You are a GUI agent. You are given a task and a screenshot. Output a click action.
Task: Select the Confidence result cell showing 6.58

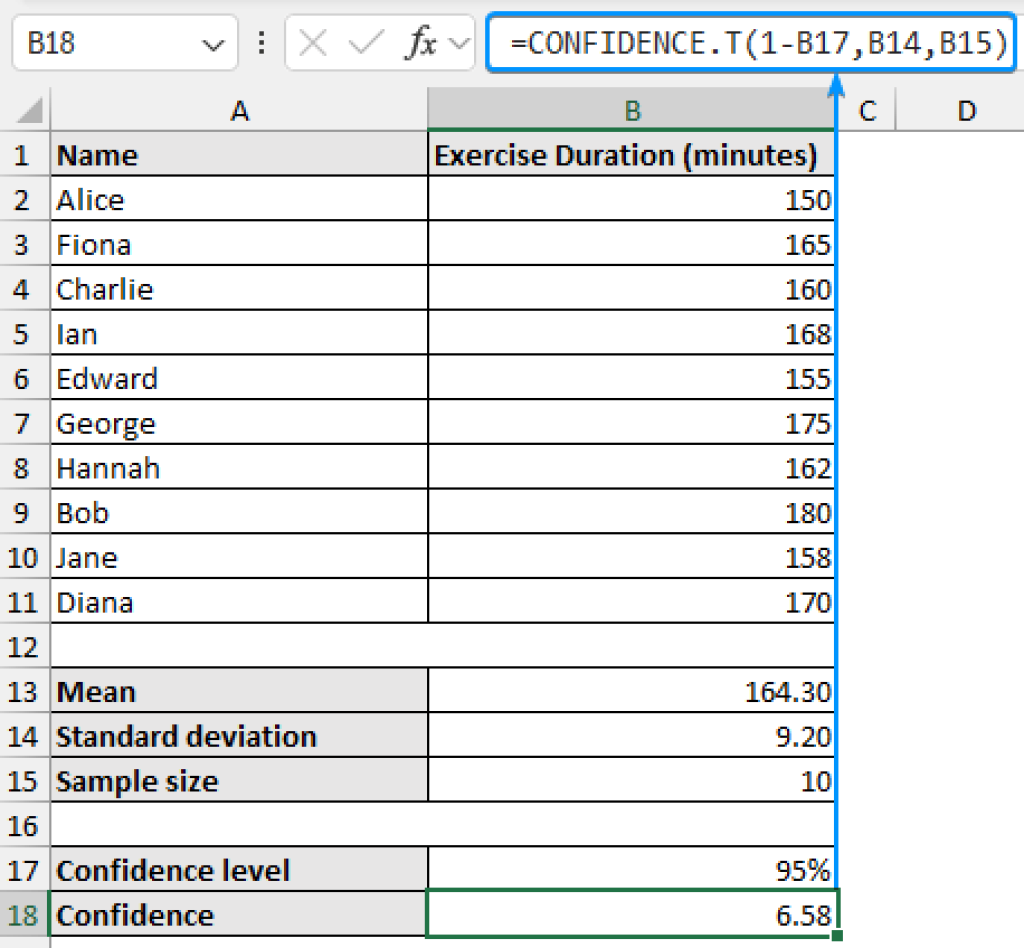632,914
